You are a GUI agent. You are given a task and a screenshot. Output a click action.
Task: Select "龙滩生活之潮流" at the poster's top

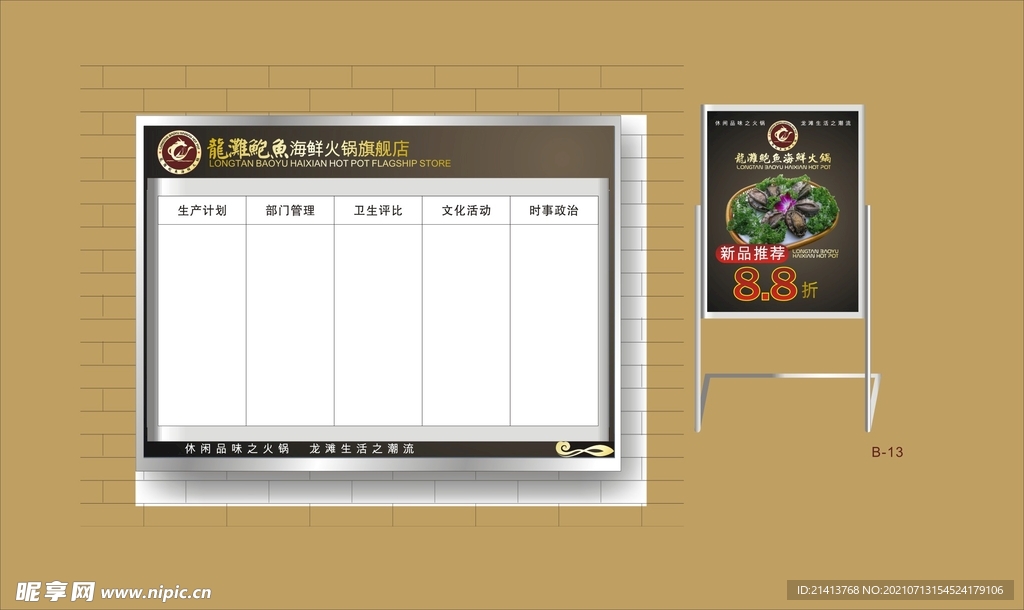pyautogui.click(x=825, y=123)
